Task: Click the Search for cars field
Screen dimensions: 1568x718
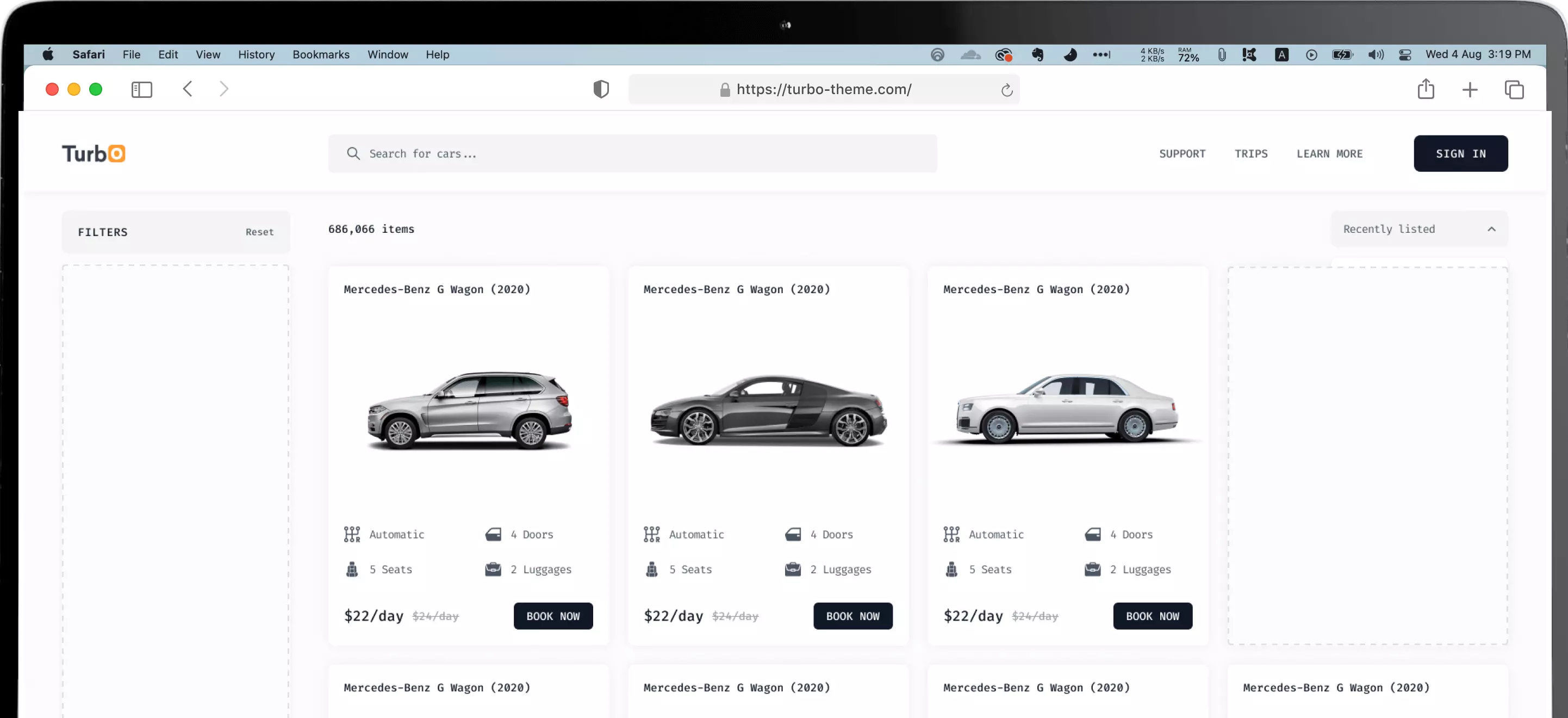Action: [632, 153]
